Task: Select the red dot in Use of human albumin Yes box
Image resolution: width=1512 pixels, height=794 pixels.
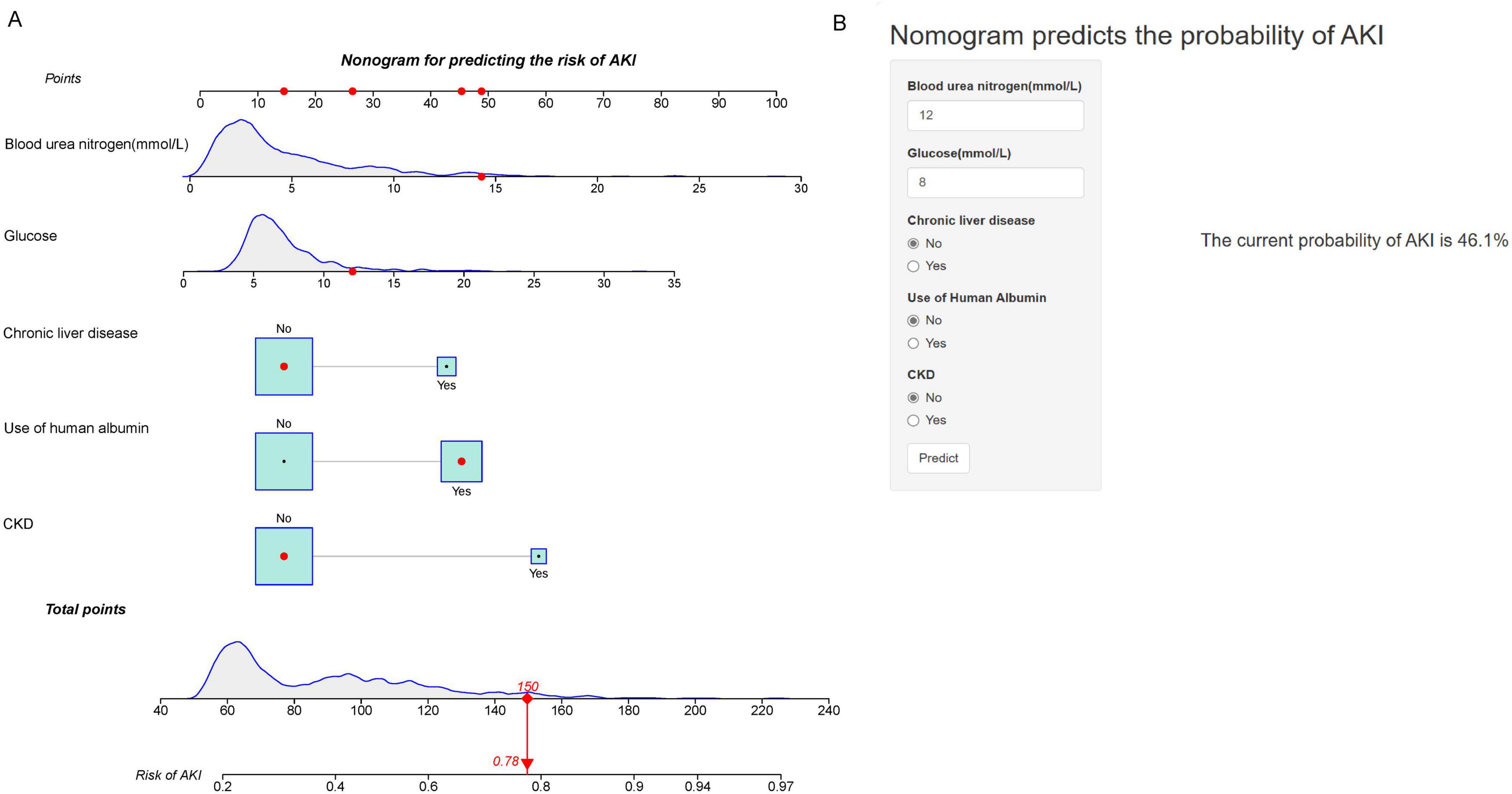Action: [461, 461]
